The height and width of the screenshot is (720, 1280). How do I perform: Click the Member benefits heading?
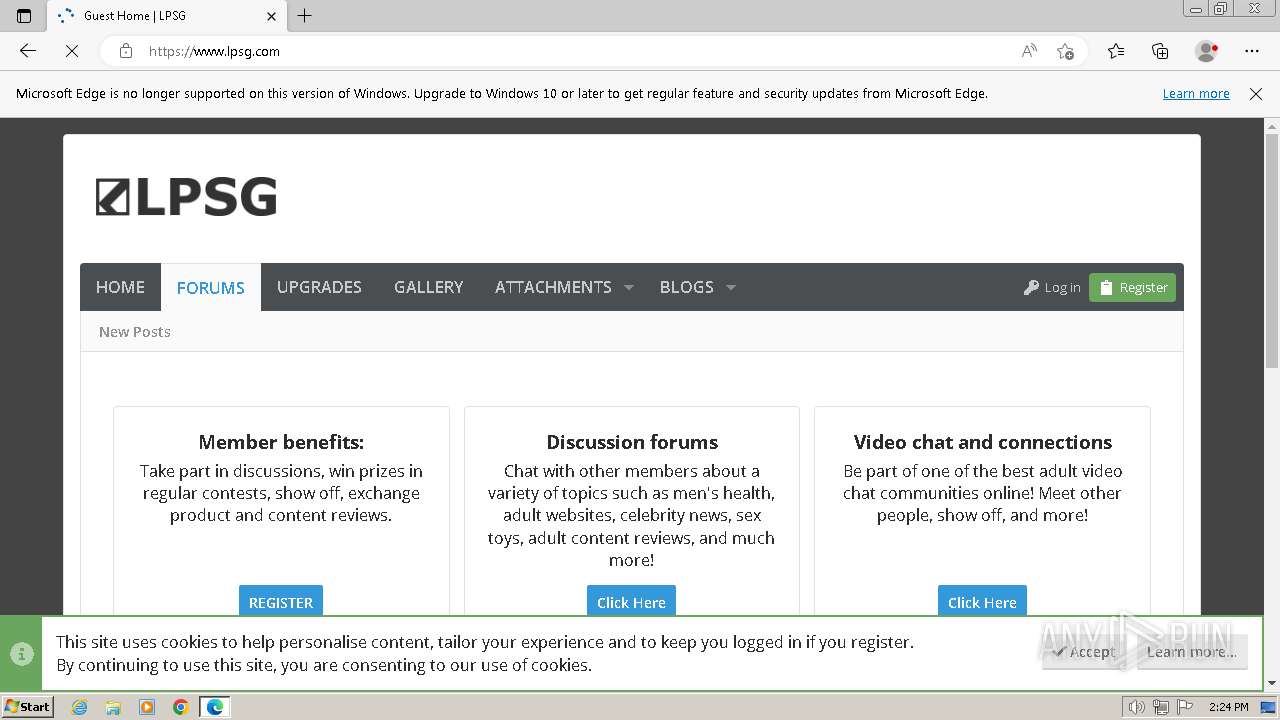click(x=281, y=442)
